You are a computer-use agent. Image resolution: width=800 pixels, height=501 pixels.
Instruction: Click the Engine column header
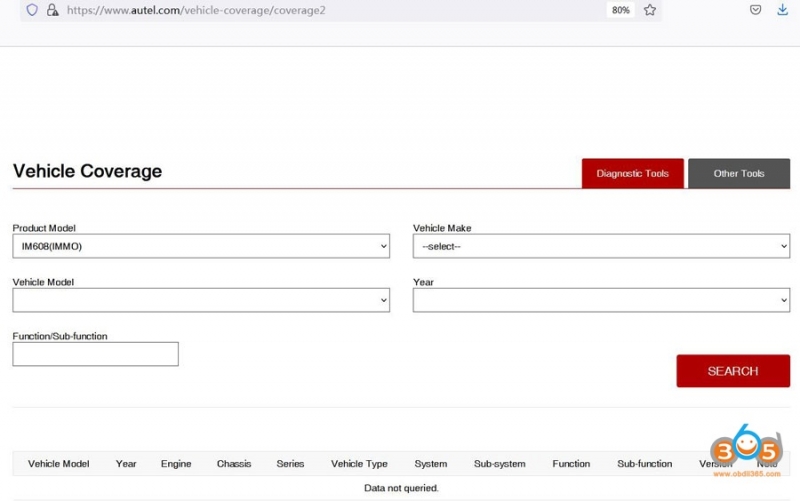click(x=176, y=464)
